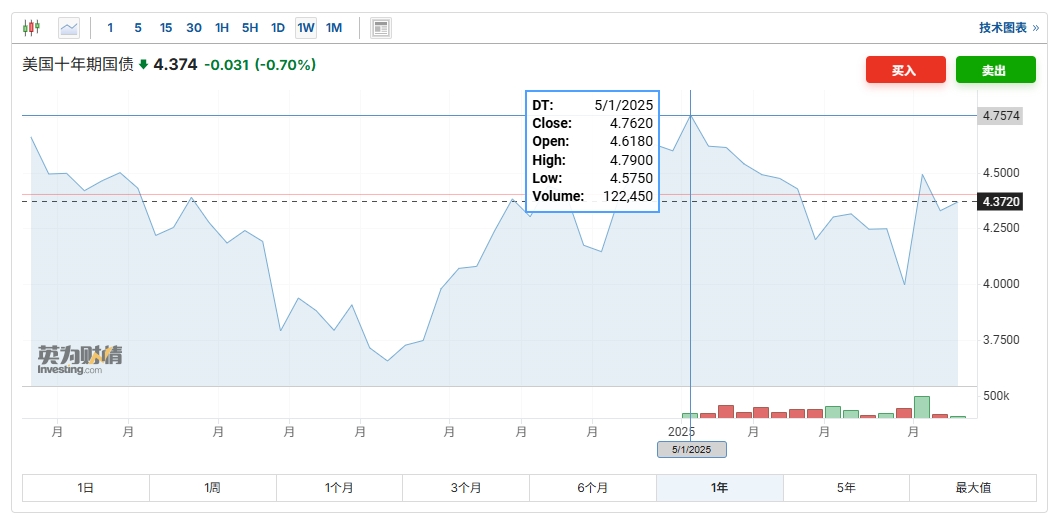Select the 1D interval

coord(278,28)
